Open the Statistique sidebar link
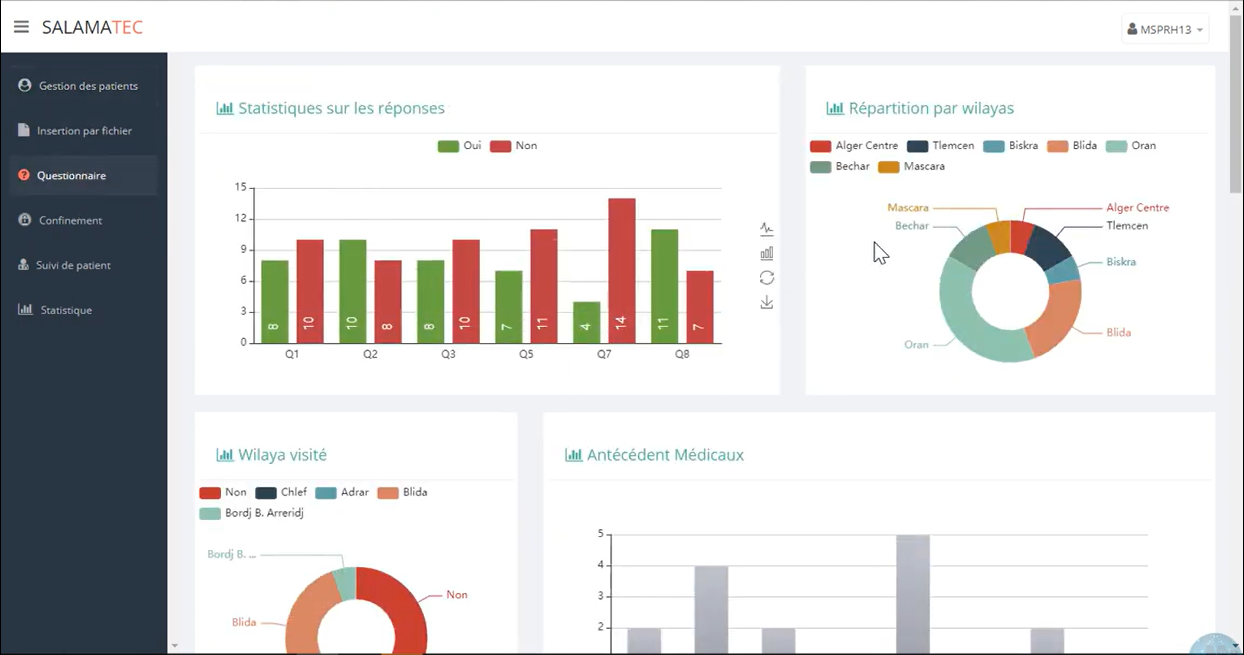This screenshot has width=1244, height=655. pyautogui.click(x=66, y=311)
